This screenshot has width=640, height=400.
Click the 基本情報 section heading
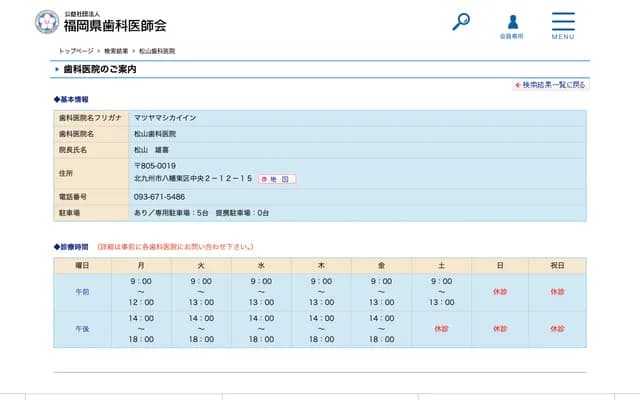[x=73, y=100]
